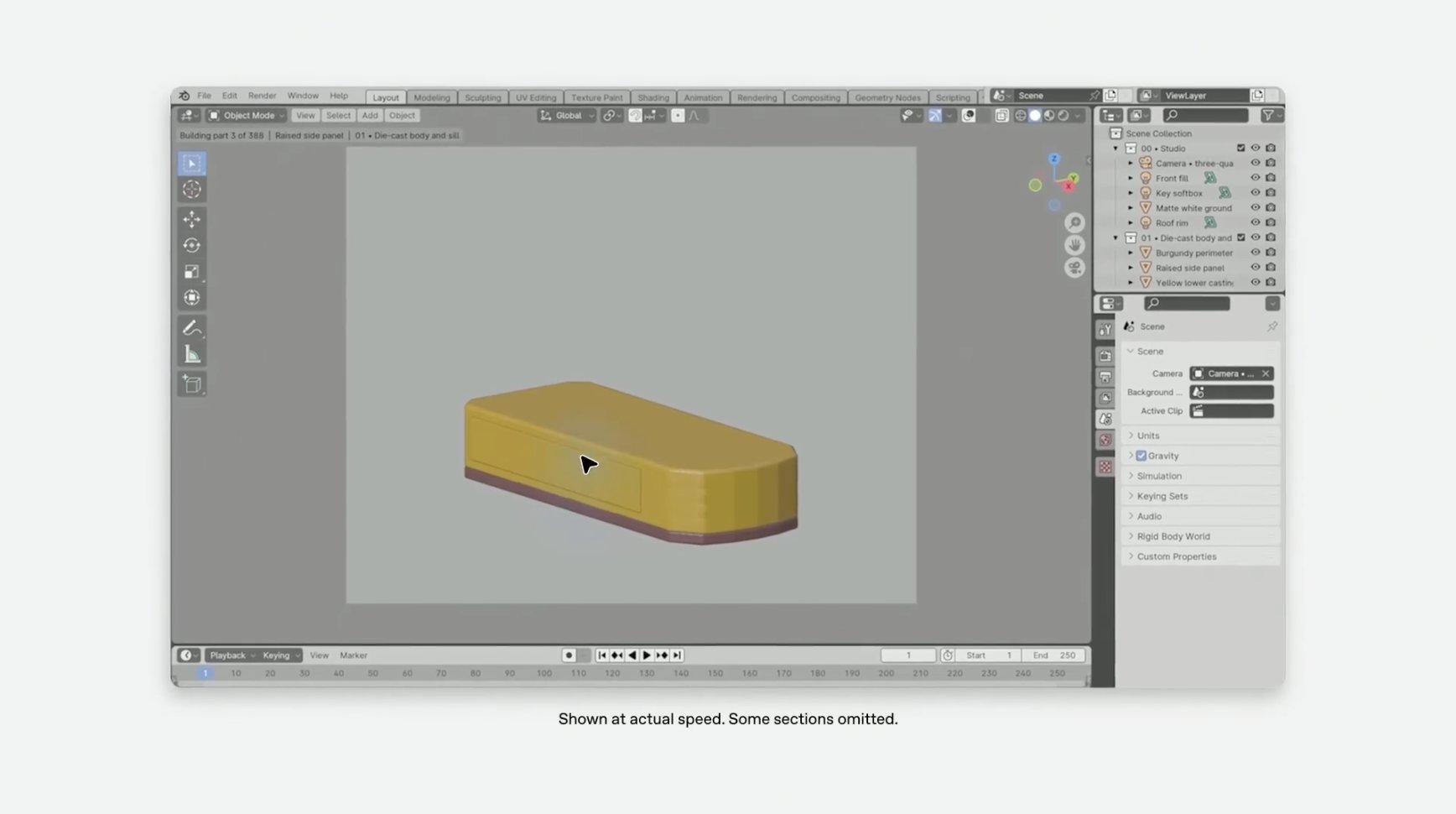The width and height of the screenshot is (1456, 814).
Task: Pin the Scene properties panel
Action: [x=1271, y=326]
